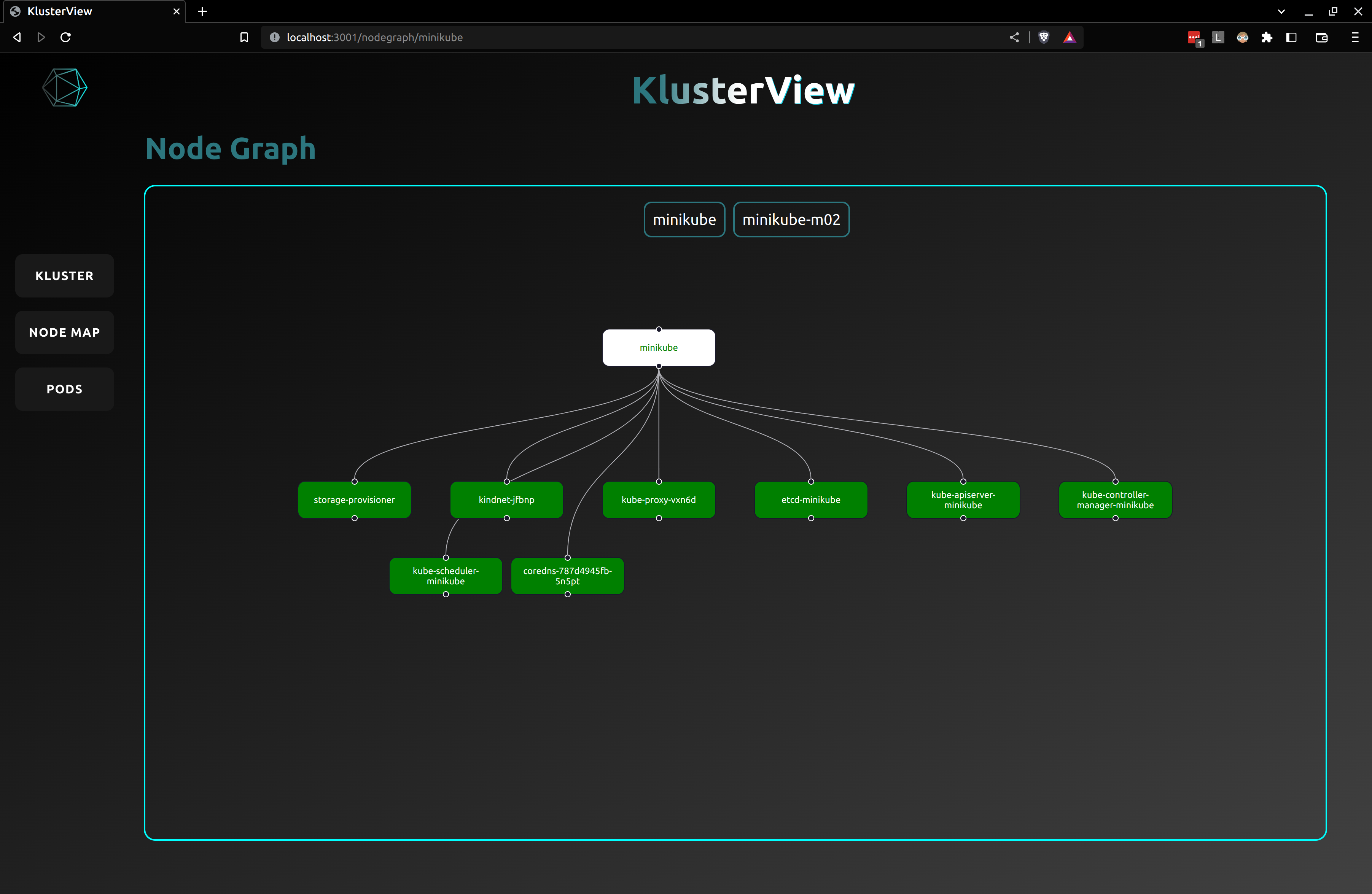Select the minikube node button
The width and height of the screenshot is (1372, 894).
pyautogui.click(x=684, y=220)
